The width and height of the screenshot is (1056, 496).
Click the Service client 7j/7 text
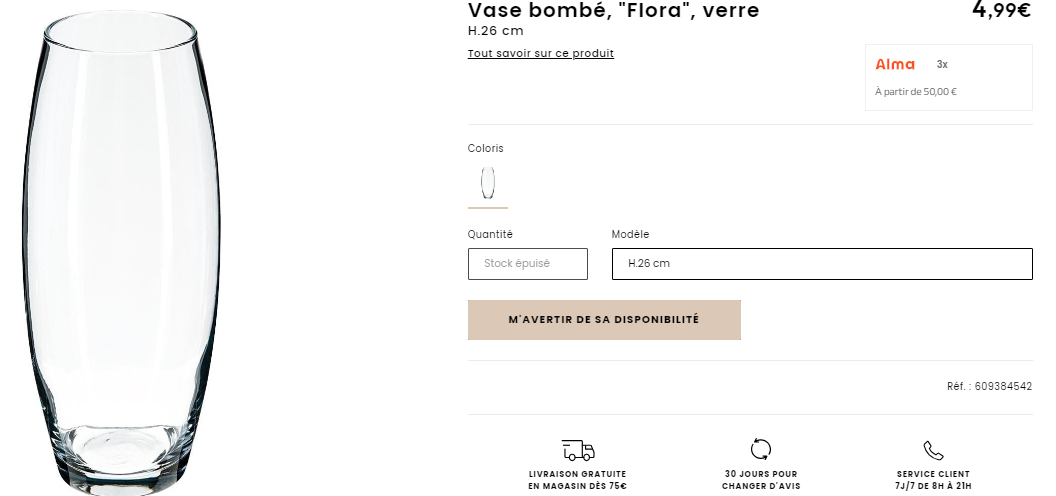(x=933, y=480)
